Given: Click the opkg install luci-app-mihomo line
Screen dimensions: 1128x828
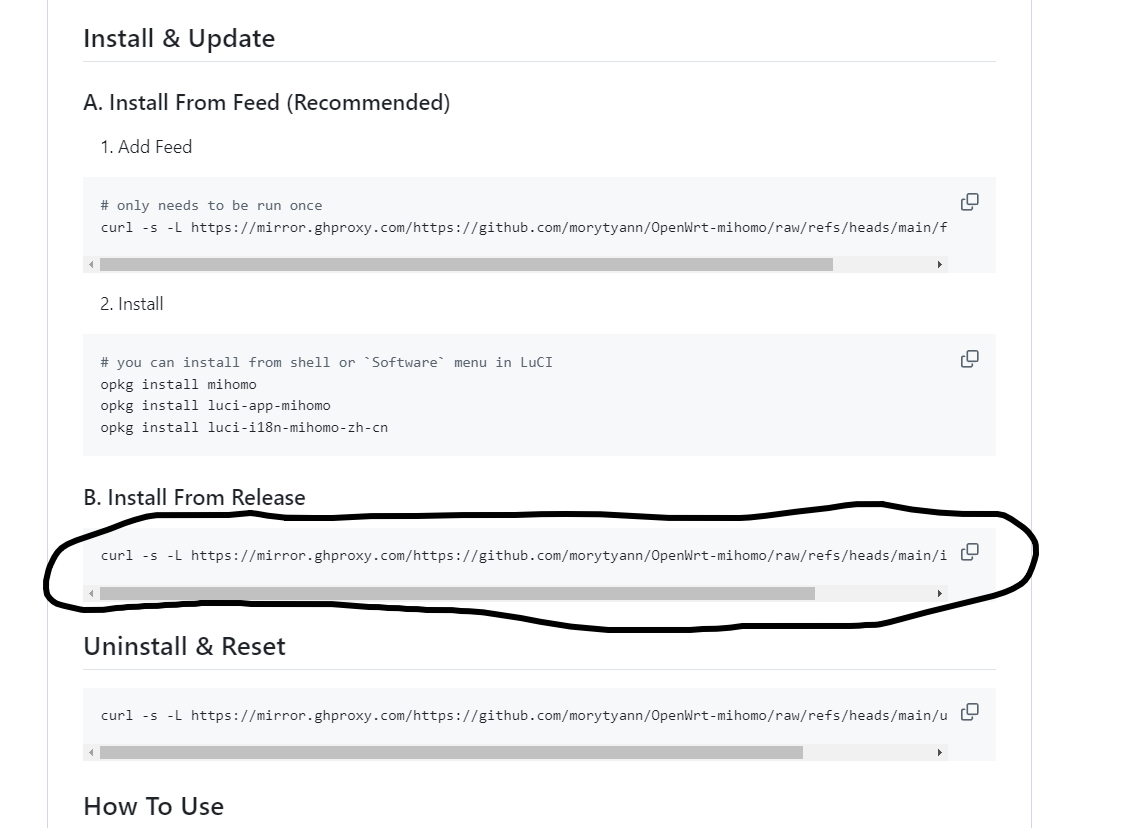Looking at the screenshot, I should point(215,406).
